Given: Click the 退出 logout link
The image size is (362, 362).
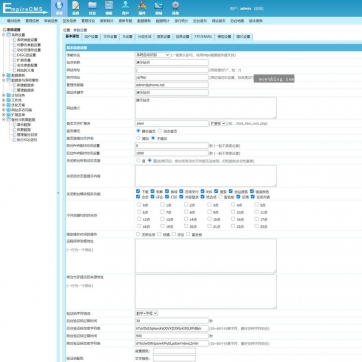Looking at the screenshot, I should pyautogui.click(x=259, y=8).
